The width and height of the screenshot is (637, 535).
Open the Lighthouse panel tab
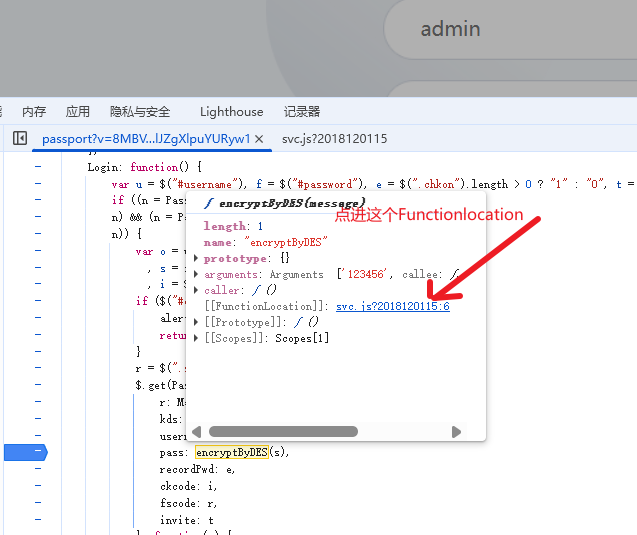click(232, 111)
